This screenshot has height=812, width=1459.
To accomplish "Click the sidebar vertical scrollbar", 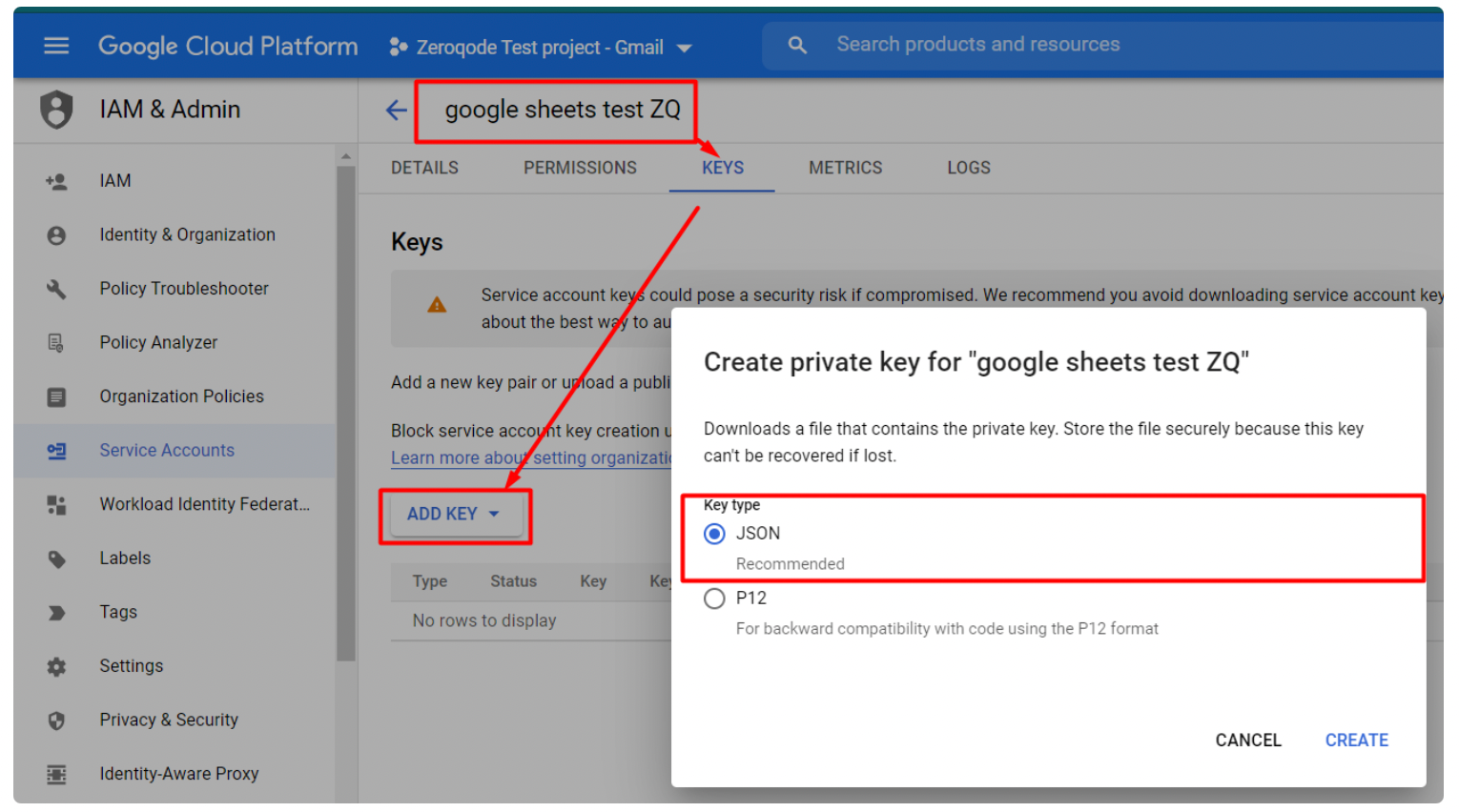I will (345, 414).
